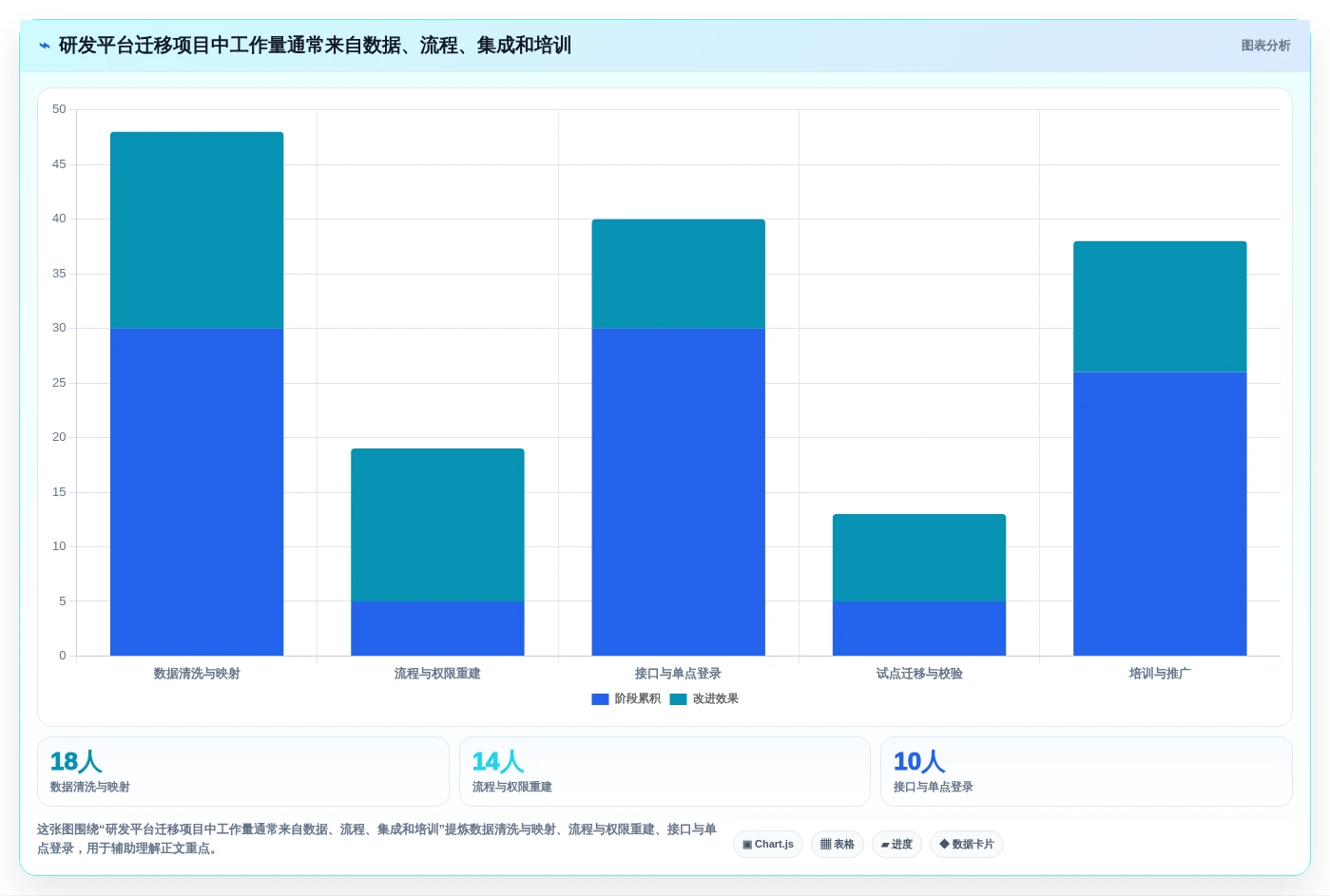Click the x-axis label 培训与推广
This screenshot has height=896, width=1330.
1160,674
